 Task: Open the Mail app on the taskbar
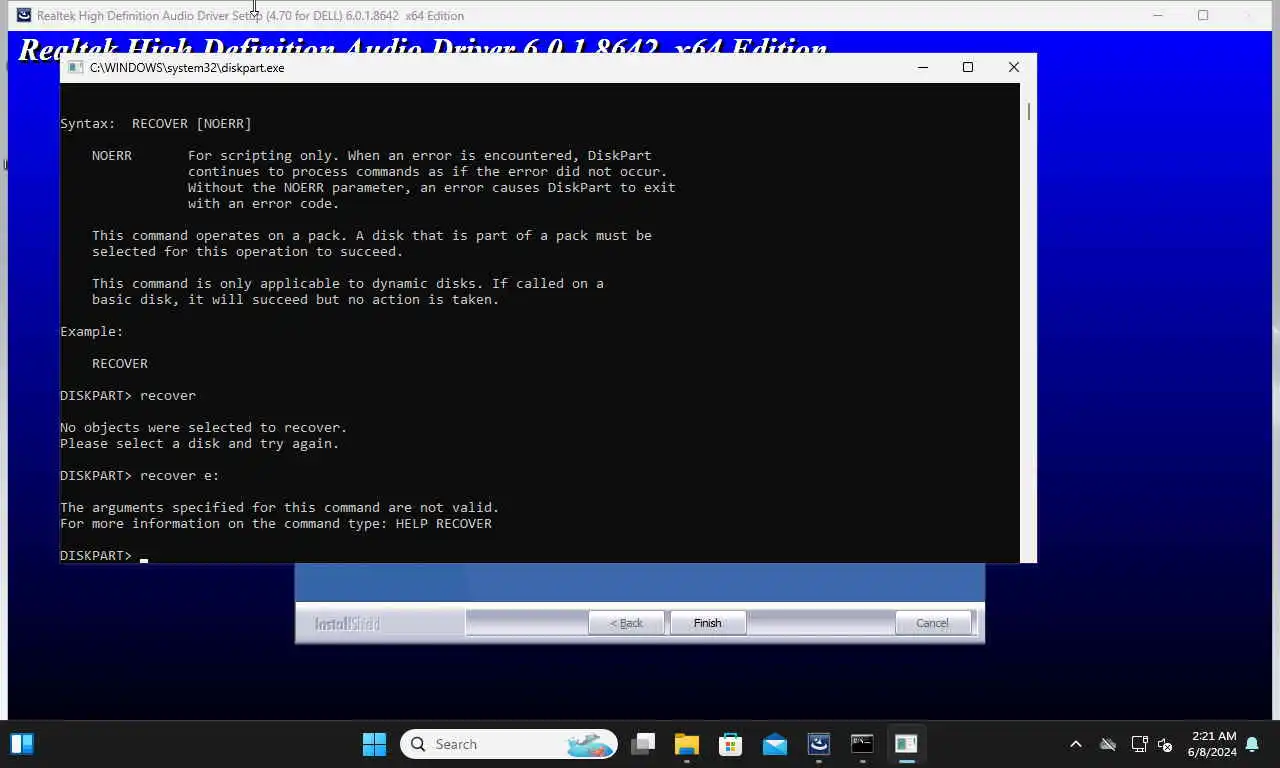pos(775,744)
